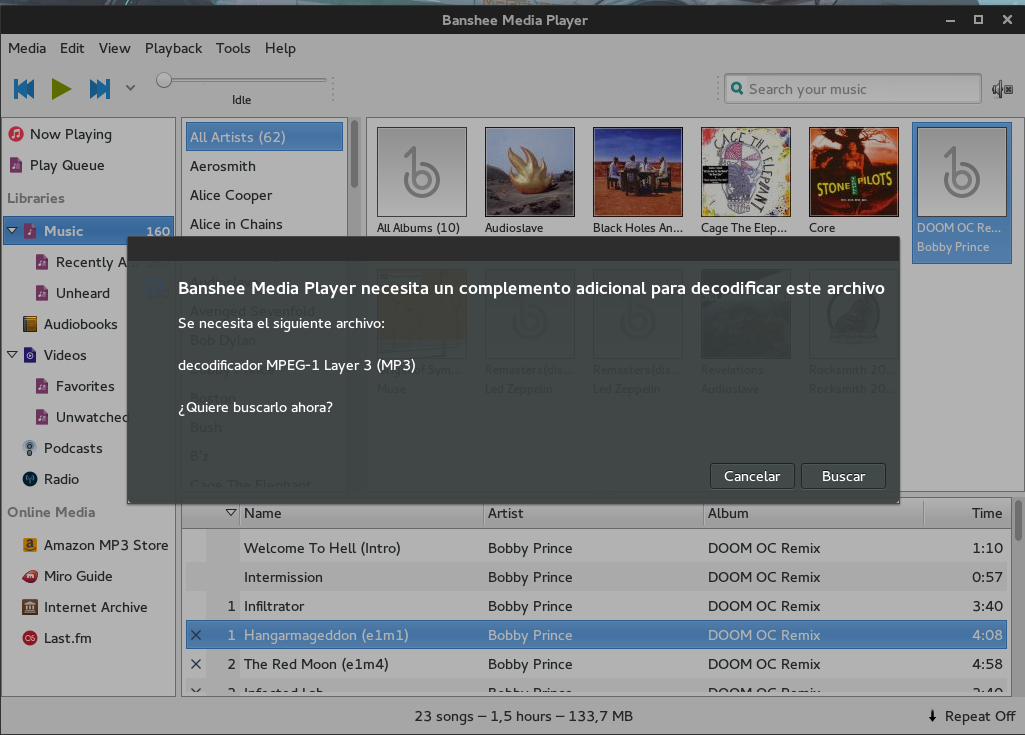This screenshot has height=735, width=1025.
Task: Open the Now Playing view
Action: [x=70, y=134]
